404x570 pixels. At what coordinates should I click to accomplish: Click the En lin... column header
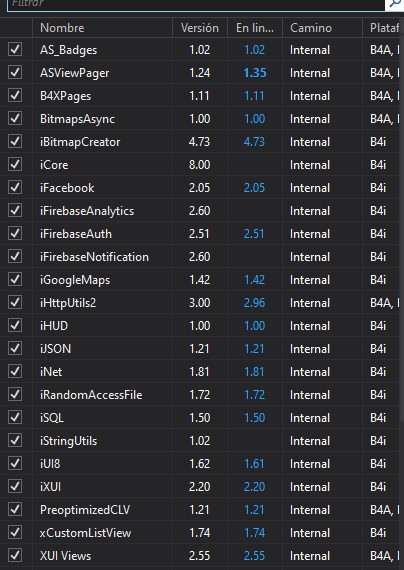coord(255,28)
